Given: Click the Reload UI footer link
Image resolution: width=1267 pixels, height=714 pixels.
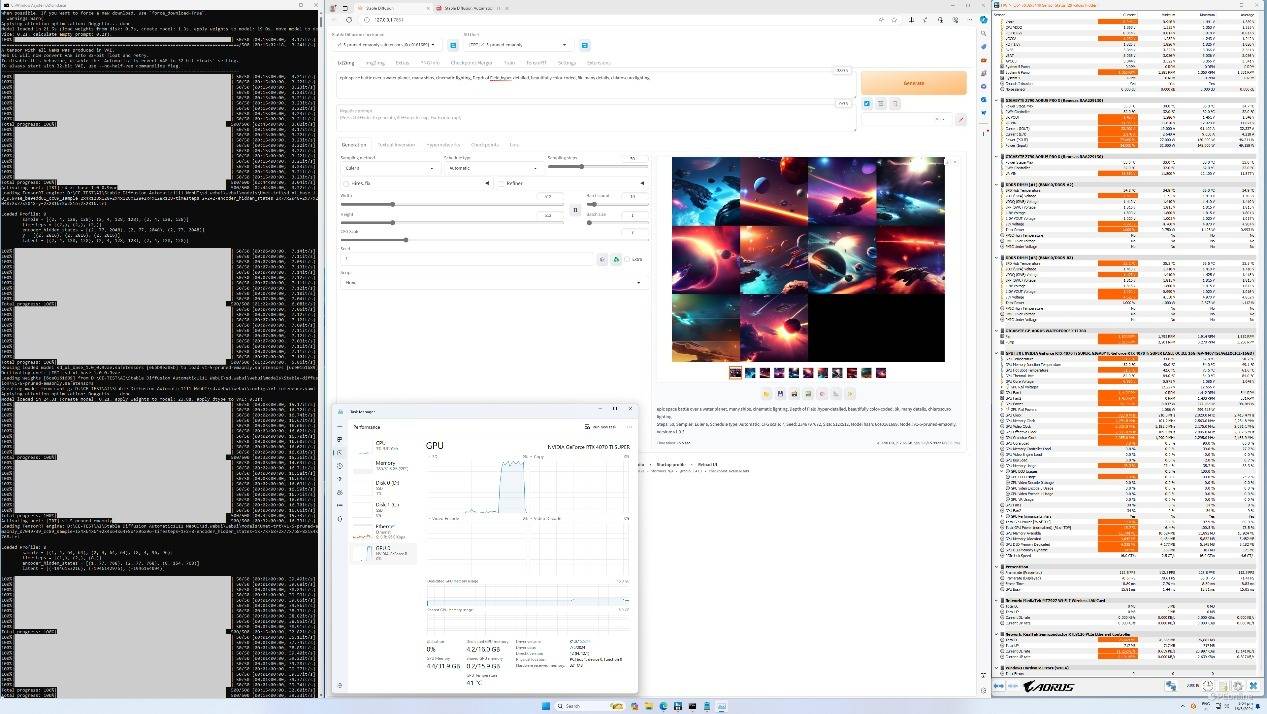Looking at the screenshot, I should [707, 465].
